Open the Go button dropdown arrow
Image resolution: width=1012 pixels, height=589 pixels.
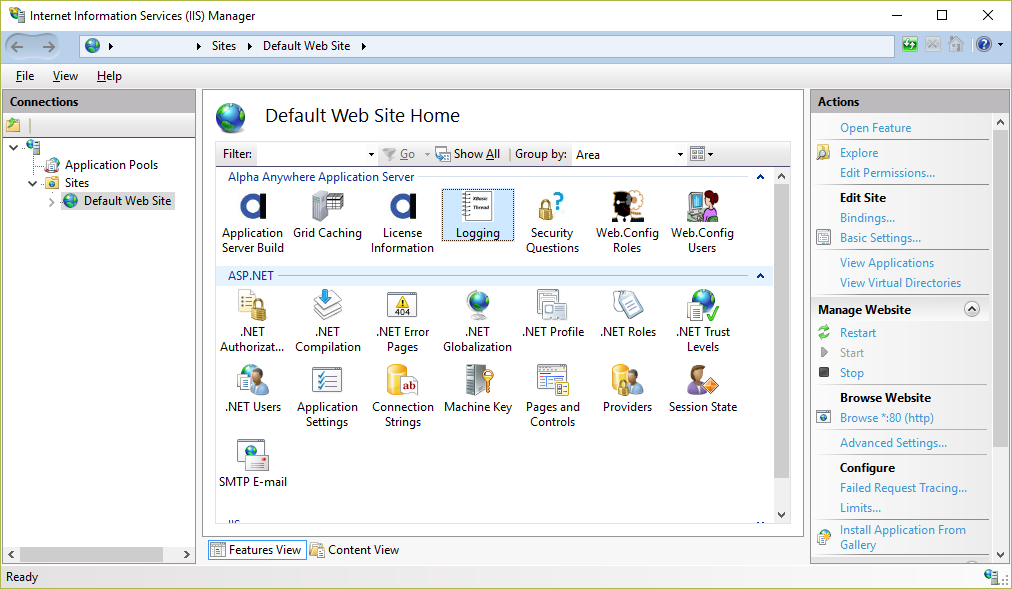click(x=427, y=154)
